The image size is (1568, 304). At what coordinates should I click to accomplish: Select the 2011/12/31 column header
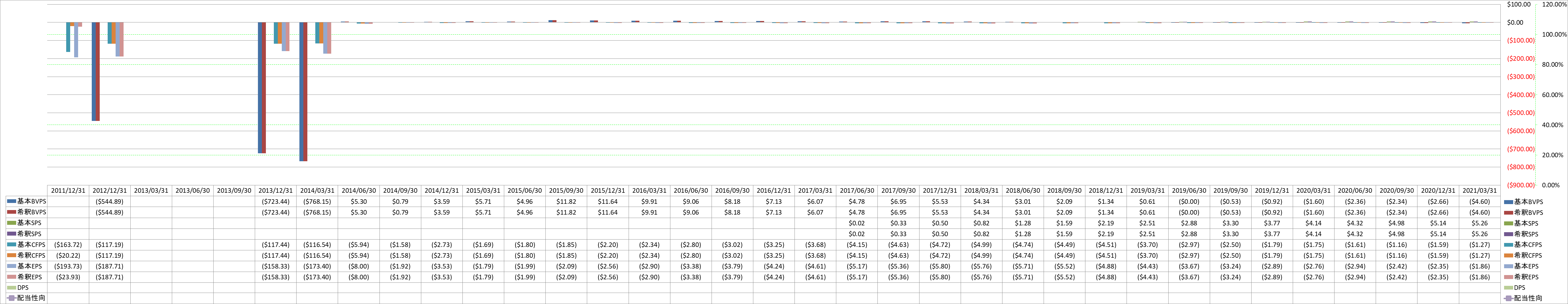[x=68, y=191]
